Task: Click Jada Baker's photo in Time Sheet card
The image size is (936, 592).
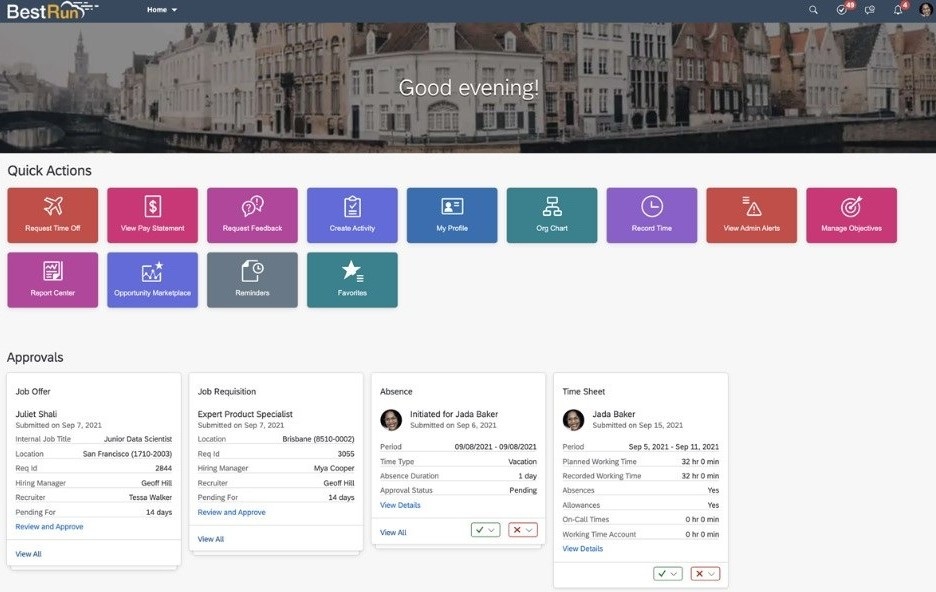Action: 573,420
